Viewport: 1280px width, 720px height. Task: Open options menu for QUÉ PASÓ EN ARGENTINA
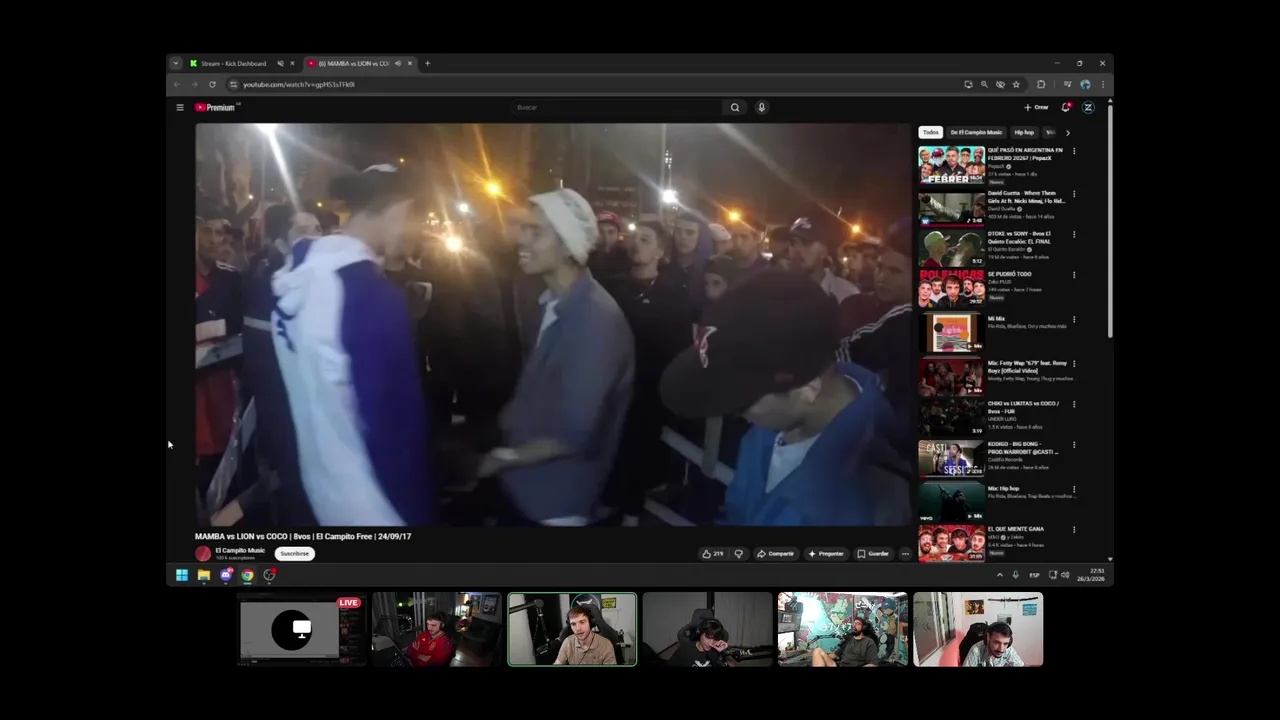click(1074, 151)
